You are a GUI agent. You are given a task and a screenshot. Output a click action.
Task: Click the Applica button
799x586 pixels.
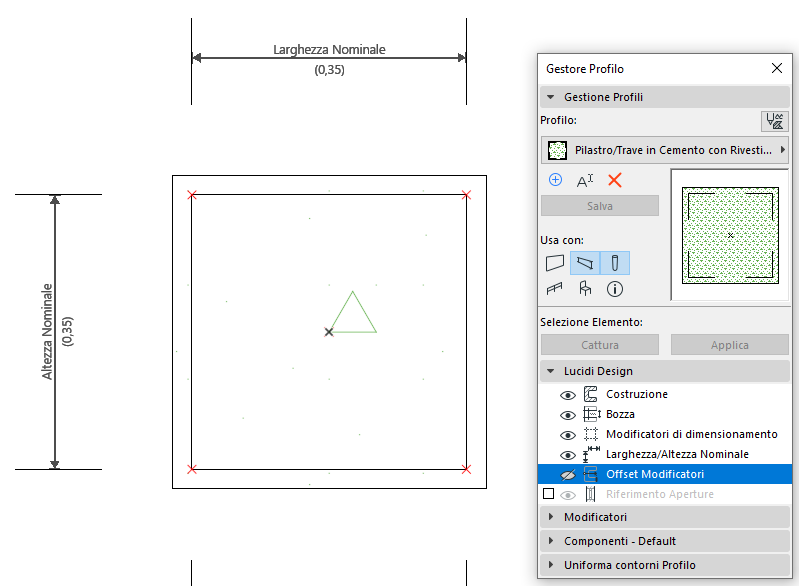[x=730, y=345]
